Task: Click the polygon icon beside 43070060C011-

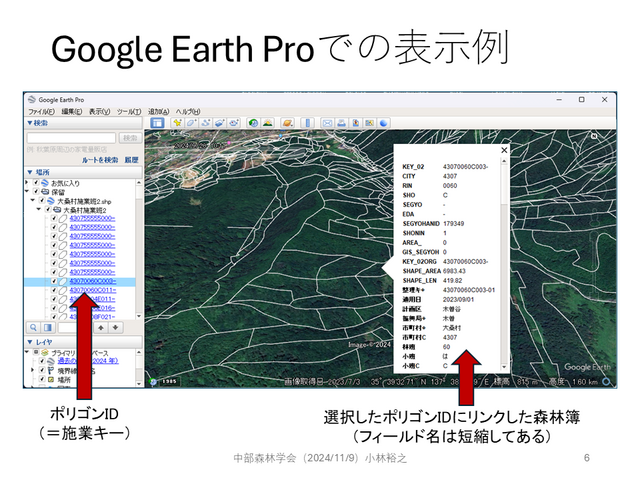Action: click(x=62, y=290)
